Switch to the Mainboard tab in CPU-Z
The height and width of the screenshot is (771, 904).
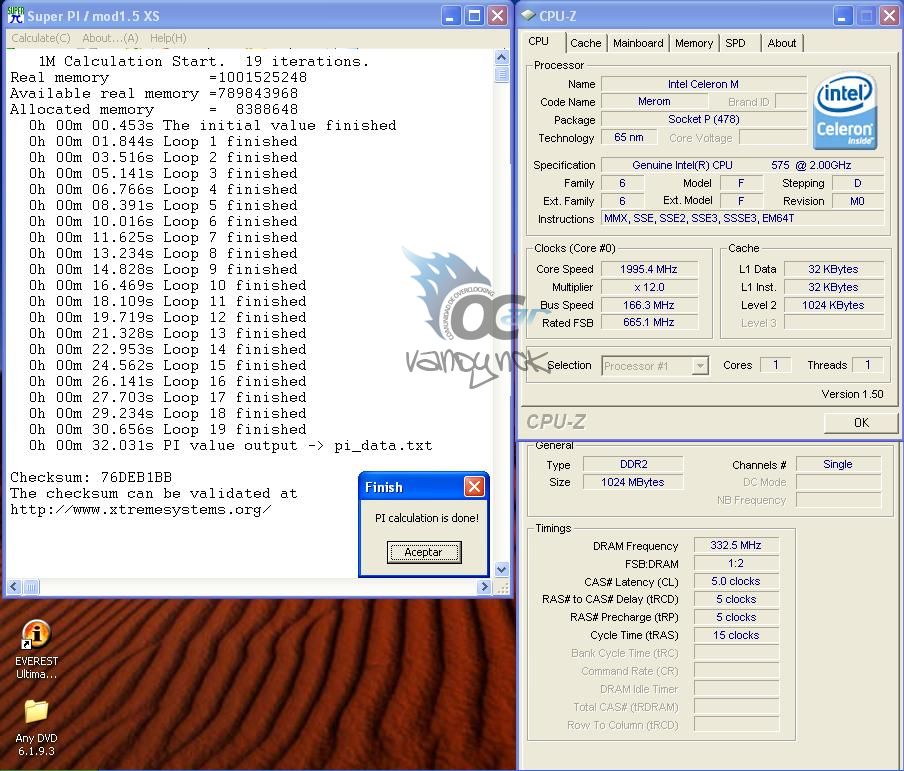pos(638,43)
